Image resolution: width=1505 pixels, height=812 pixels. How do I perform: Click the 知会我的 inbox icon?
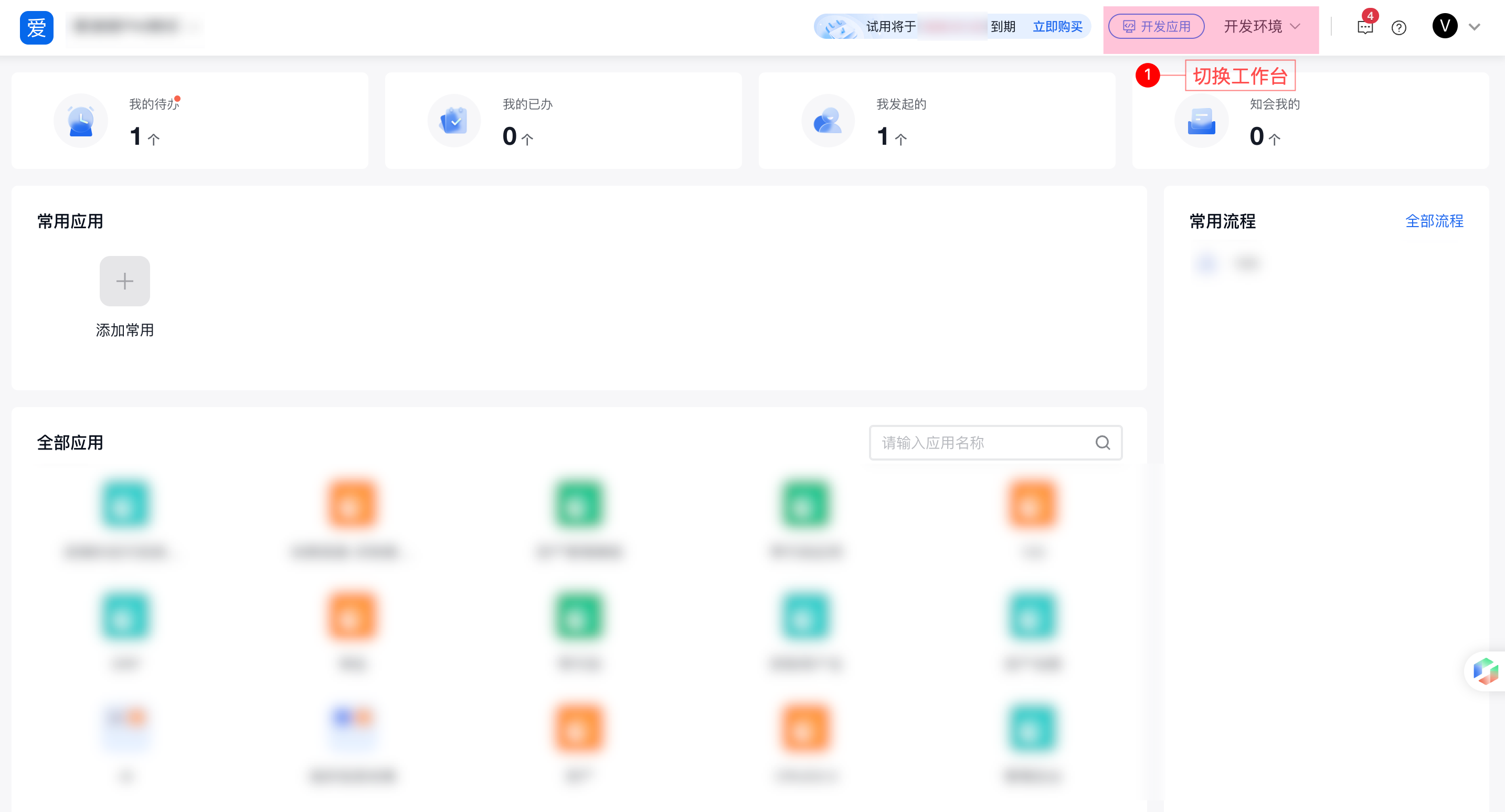(1201, 121)
